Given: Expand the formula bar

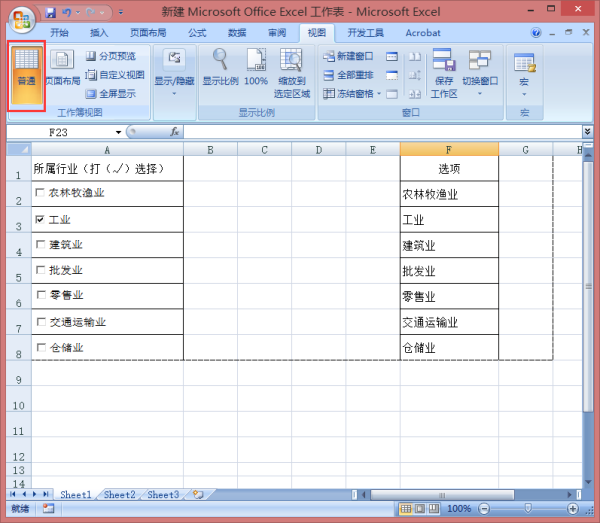Looking at the screenshot, I should coord(587,132).
